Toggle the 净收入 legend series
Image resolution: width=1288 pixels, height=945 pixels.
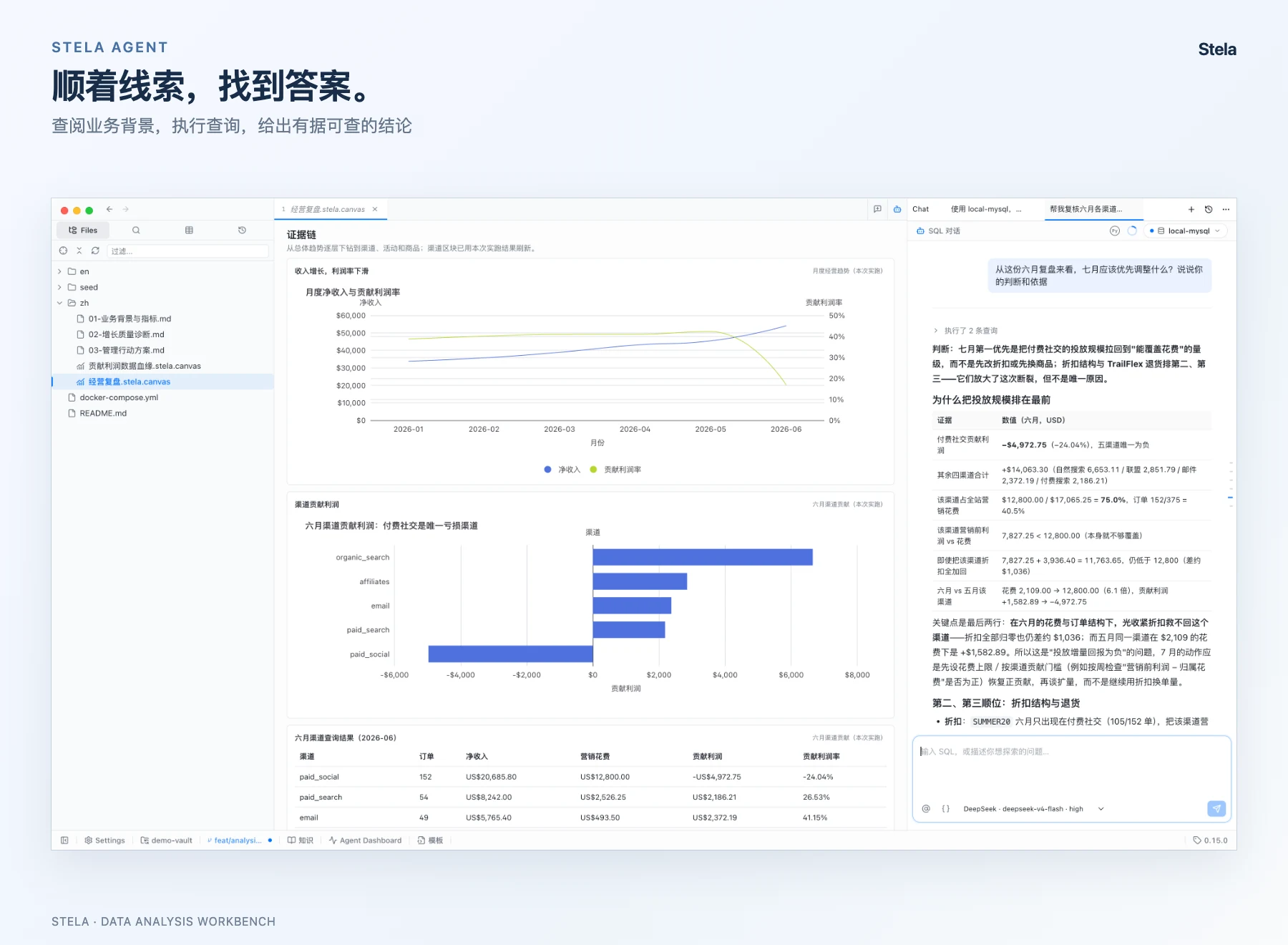[x=562, y=470]
